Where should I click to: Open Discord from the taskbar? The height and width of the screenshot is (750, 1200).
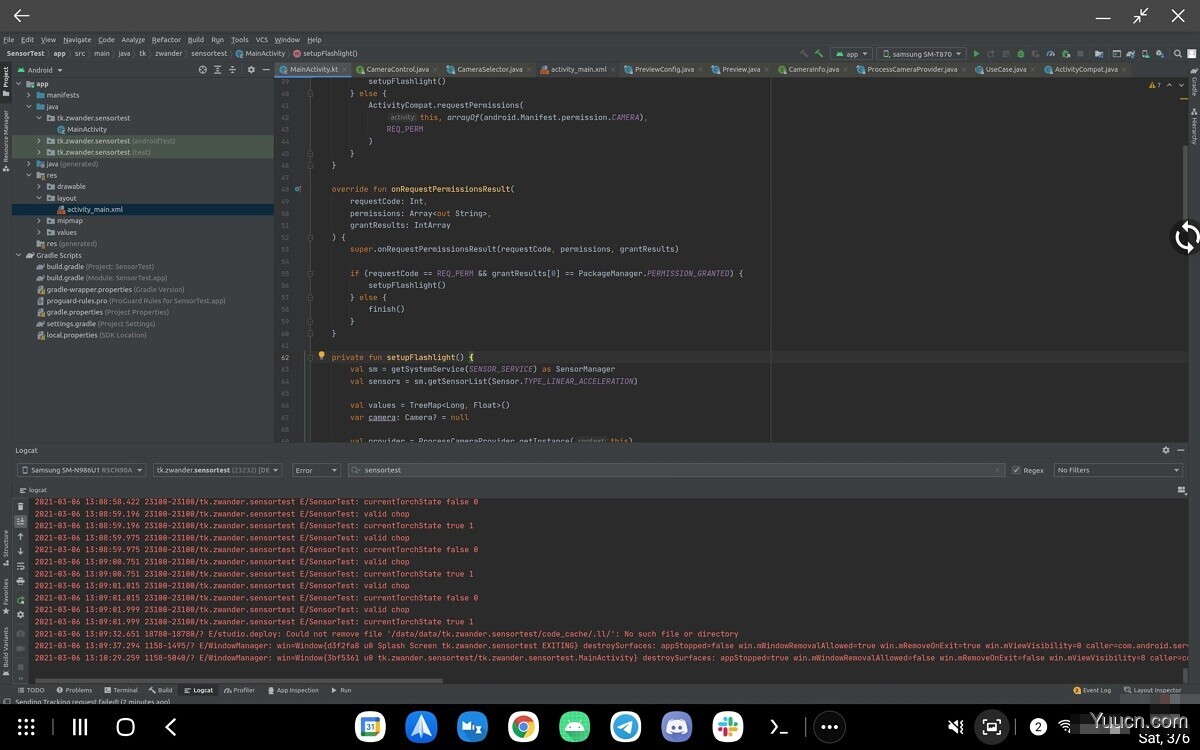coord(677,727)
